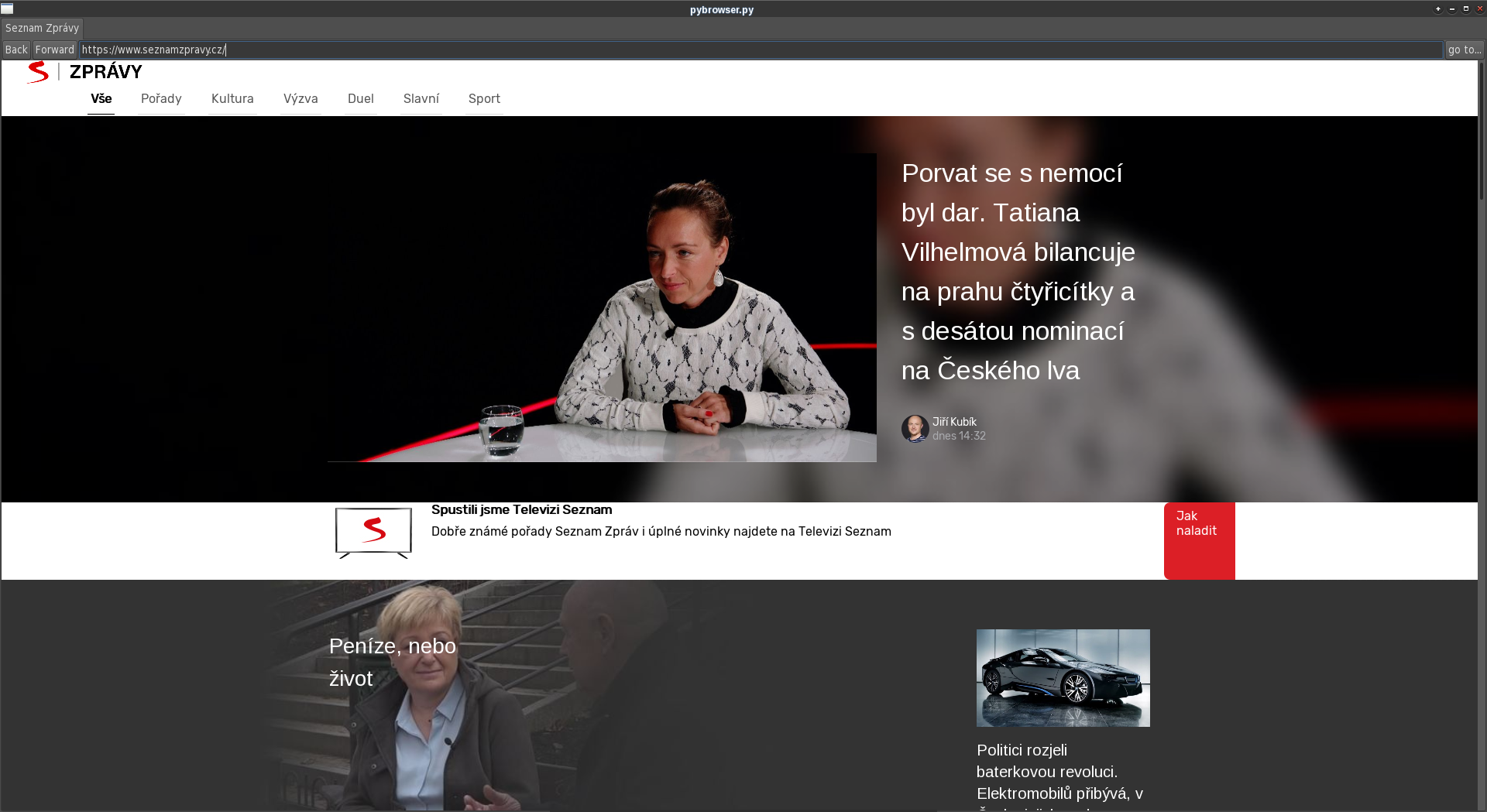Open the Vše tab

click(101, 99)
